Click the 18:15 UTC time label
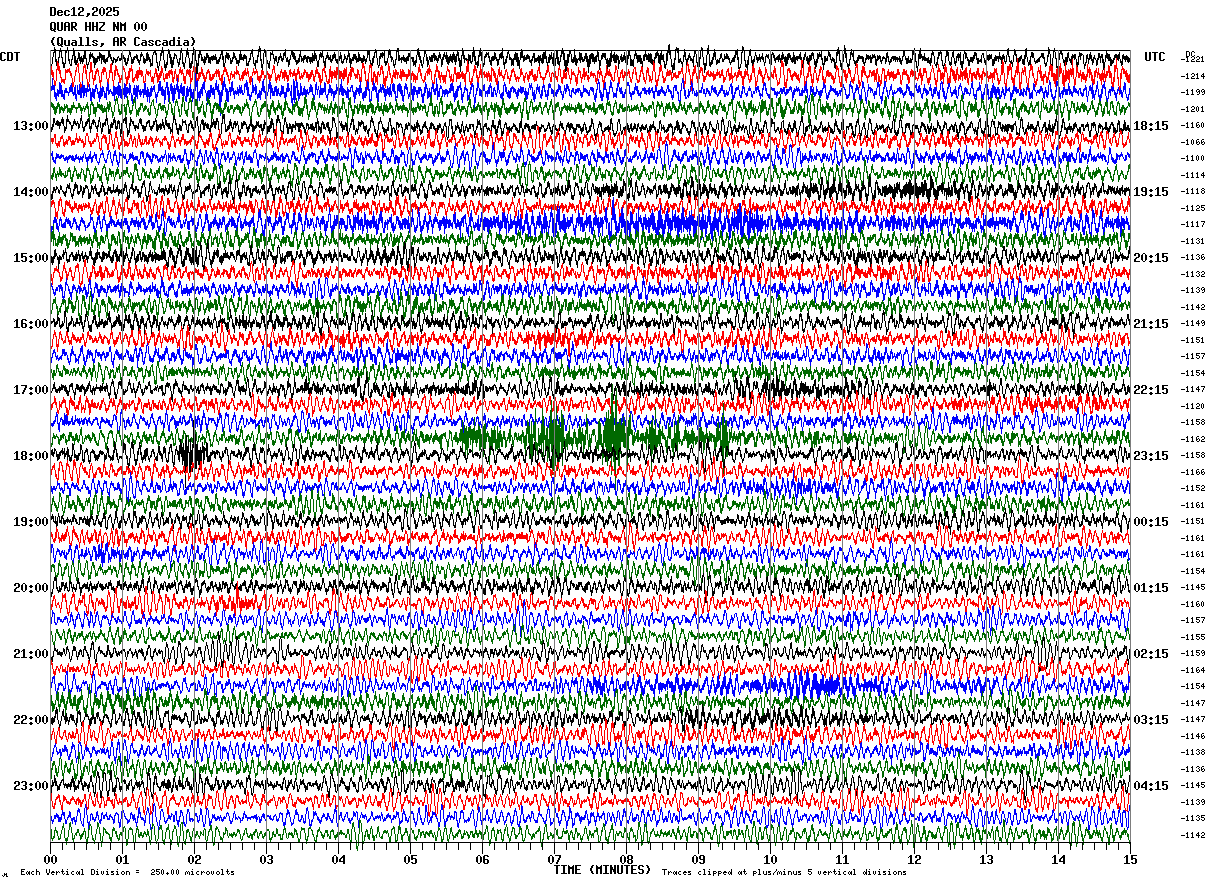Viewport: 1210px width, 886px height. [1151, 126]
